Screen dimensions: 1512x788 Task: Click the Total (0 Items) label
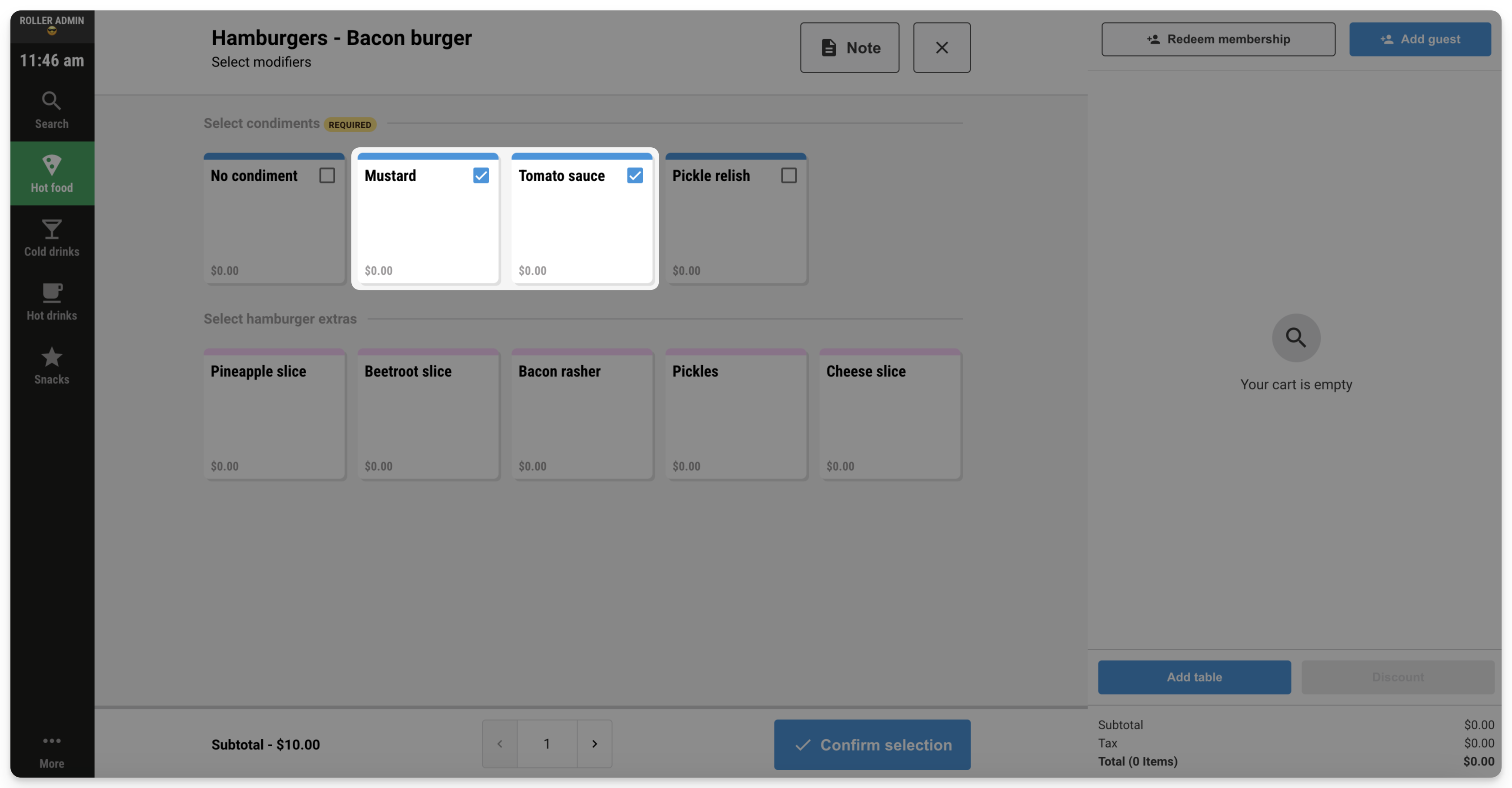[1138, 761]
